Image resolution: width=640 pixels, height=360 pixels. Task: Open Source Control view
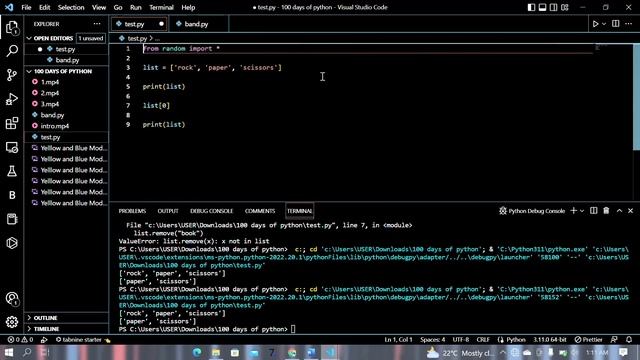[x=12, y=75]
